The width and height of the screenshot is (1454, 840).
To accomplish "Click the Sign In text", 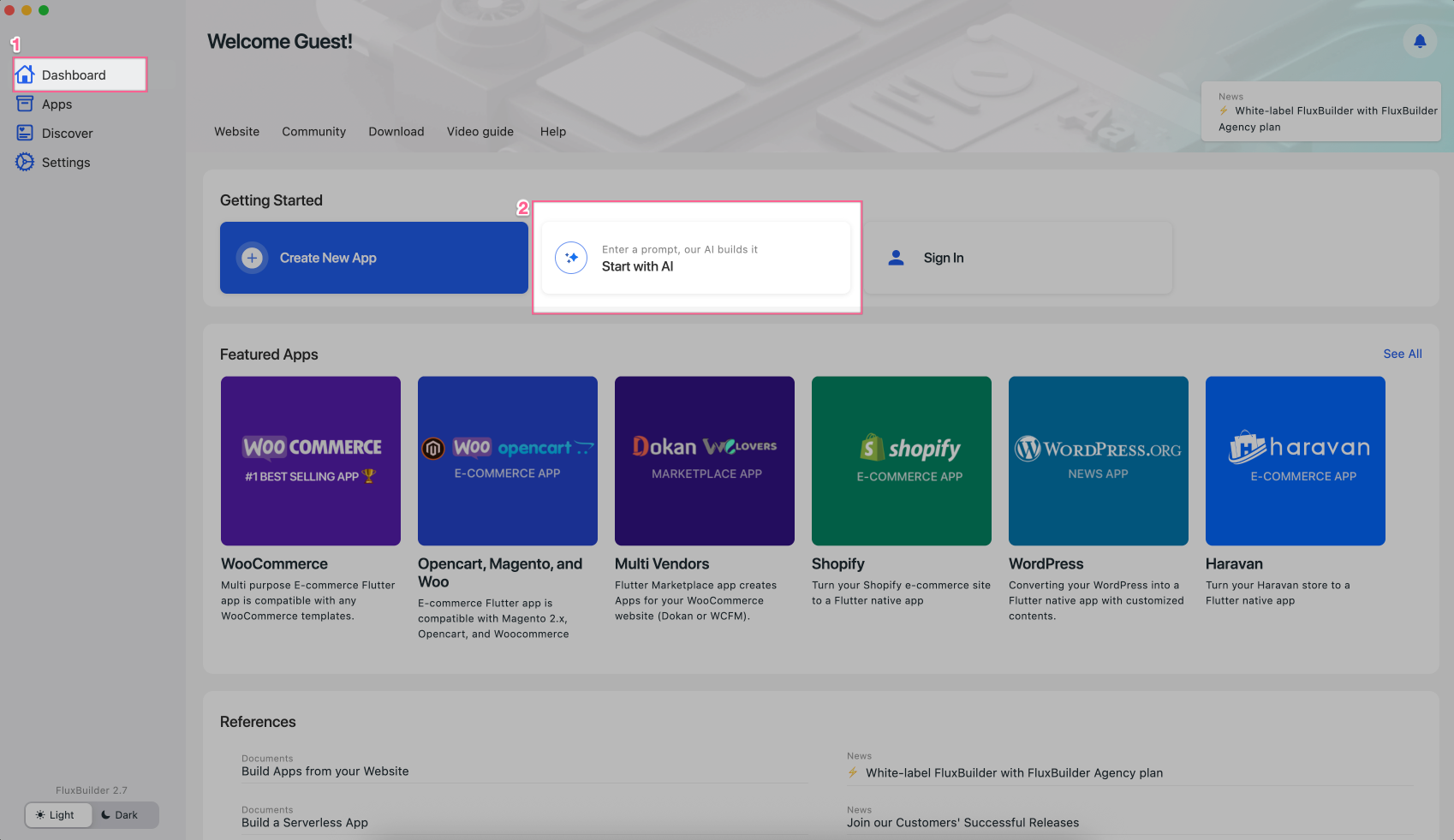I will [x=944, y=258].
